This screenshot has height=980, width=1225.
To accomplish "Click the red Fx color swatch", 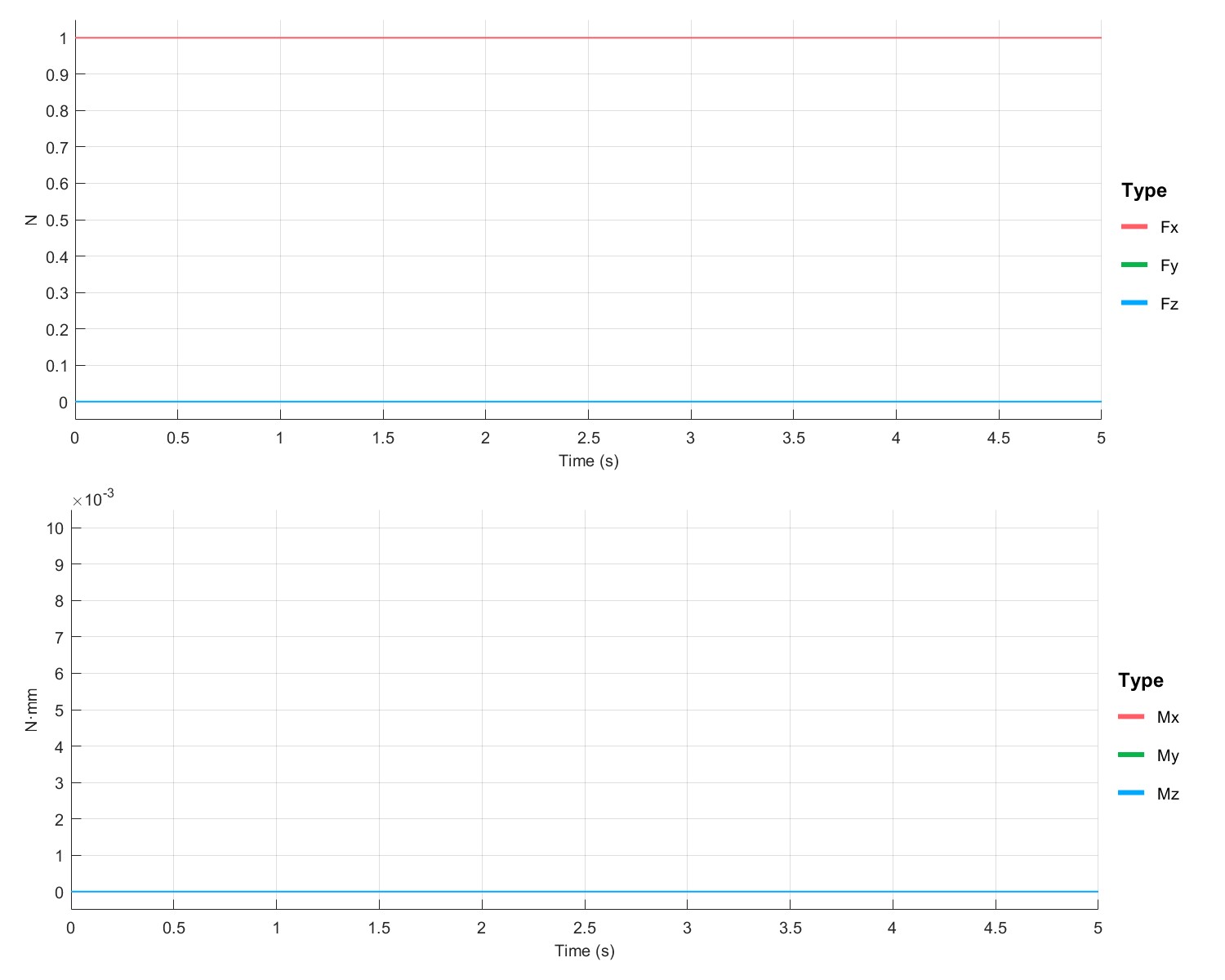I will tap(1134, 226).
